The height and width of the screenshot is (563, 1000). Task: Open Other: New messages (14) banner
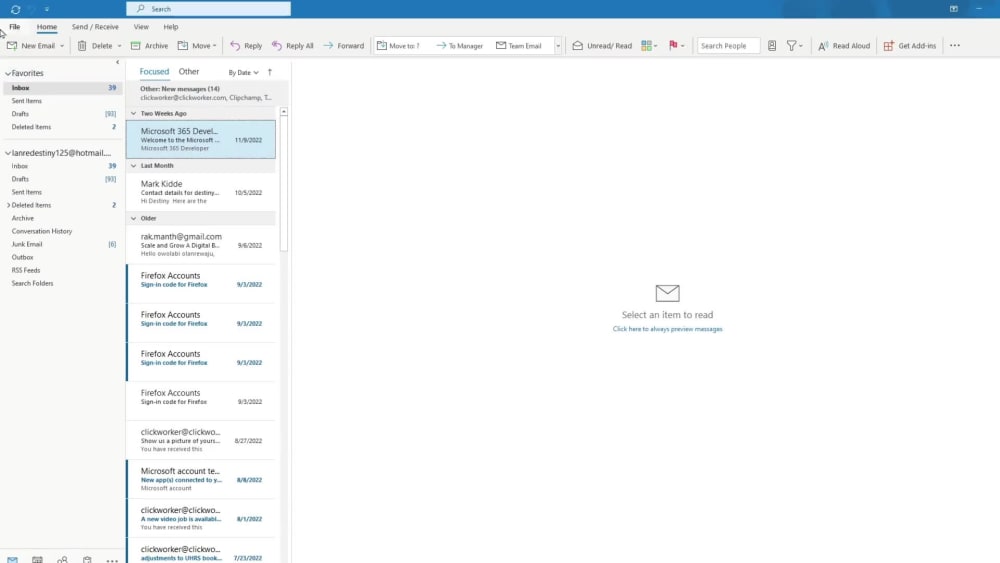tap(207, 93)
